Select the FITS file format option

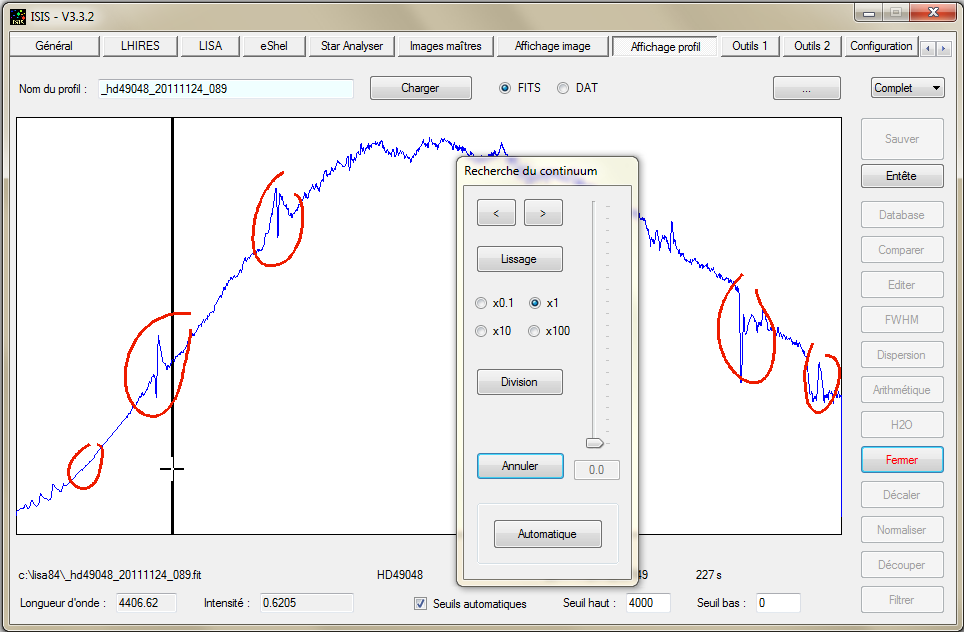(x=505, y=88)
